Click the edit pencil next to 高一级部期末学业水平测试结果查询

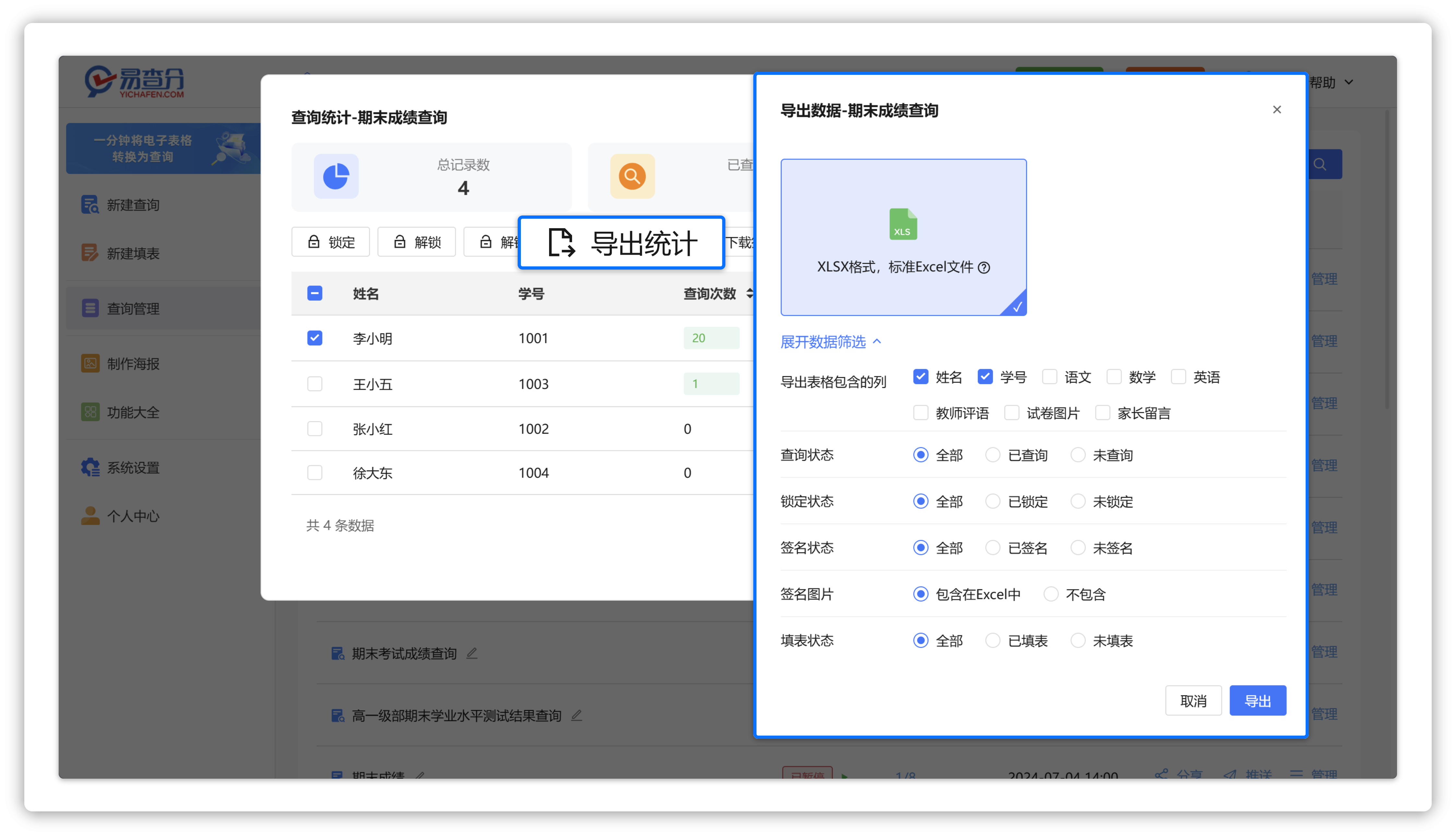576,716
